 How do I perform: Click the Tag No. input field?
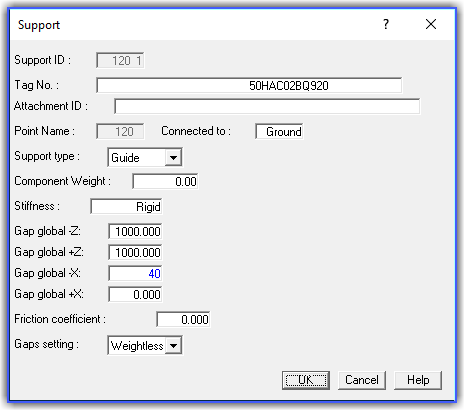tap(249, 85)
